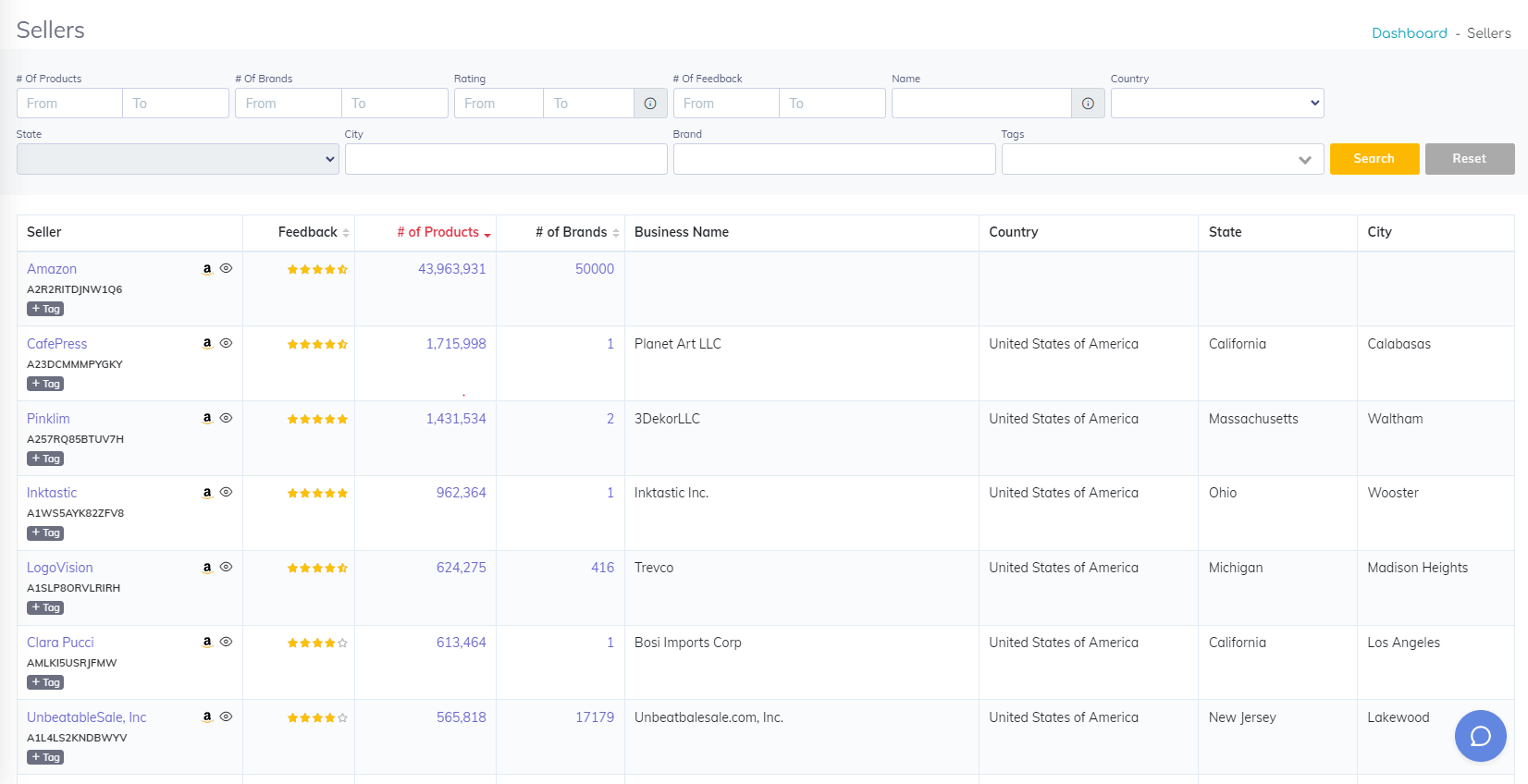The image size is (1528, 784).
Task: Click into the City filter field
Action: pos(506,159)
